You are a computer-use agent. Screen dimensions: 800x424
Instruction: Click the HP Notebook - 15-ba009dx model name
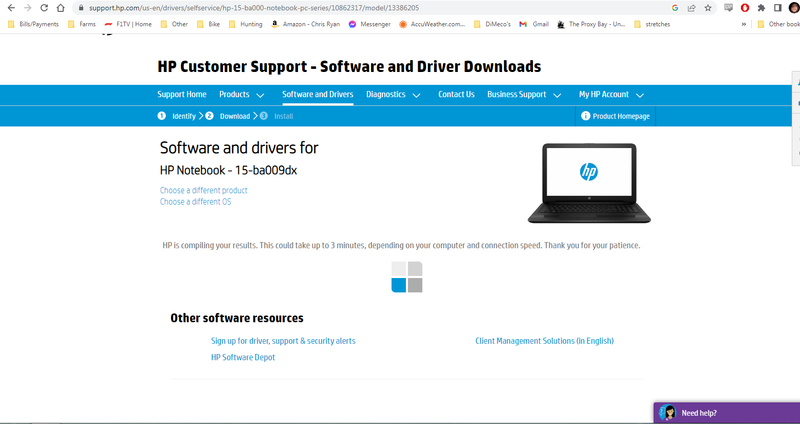(x=228, y=170)
